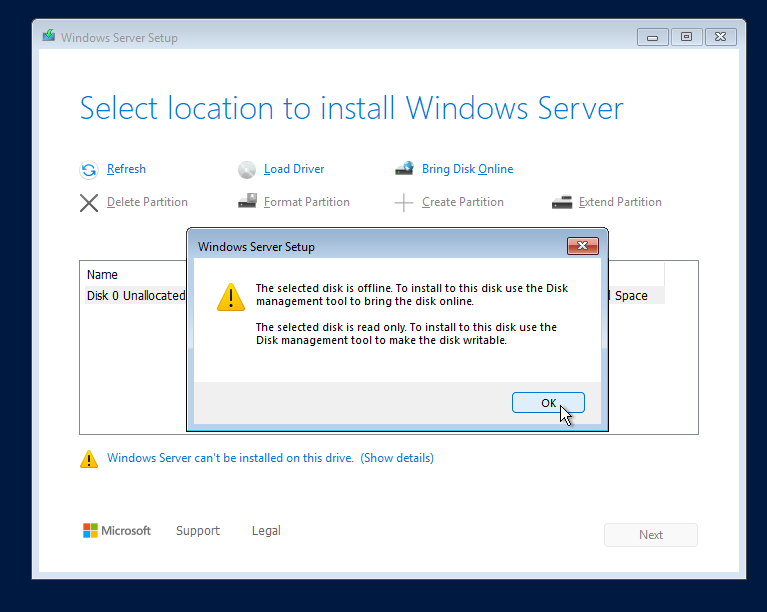This screenshot has width=767, height=612.
Task: Close the Windows Server Setup dialog
Action: 582,246
